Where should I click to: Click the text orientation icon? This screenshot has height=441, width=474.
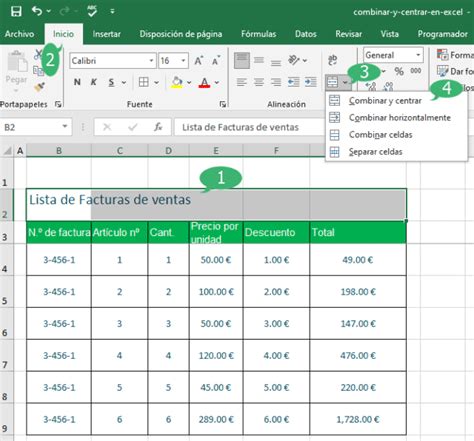click(x=294, y=60)
